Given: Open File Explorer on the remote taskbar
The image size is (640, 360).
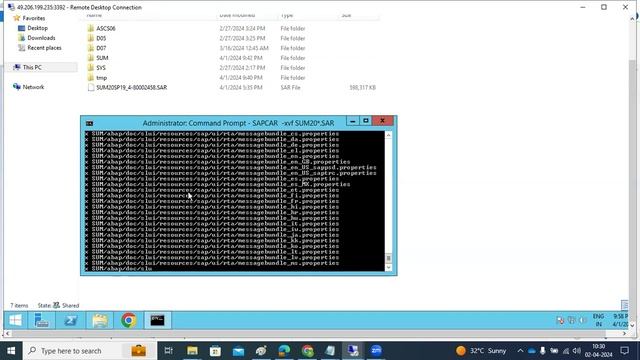Looking at the screenshot, I should [x=100, y=320].
